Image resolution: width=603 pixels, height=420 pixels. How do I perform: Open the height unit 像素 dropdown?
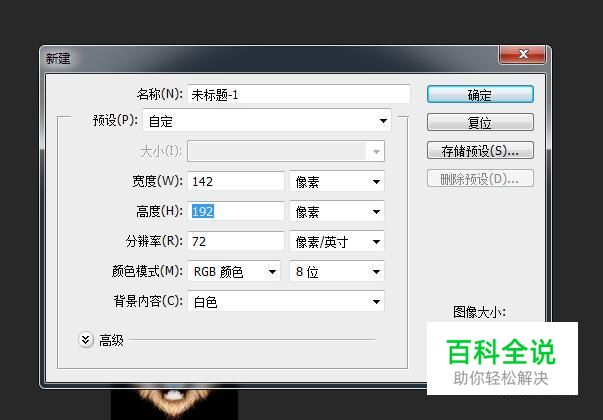click(337, 211)
